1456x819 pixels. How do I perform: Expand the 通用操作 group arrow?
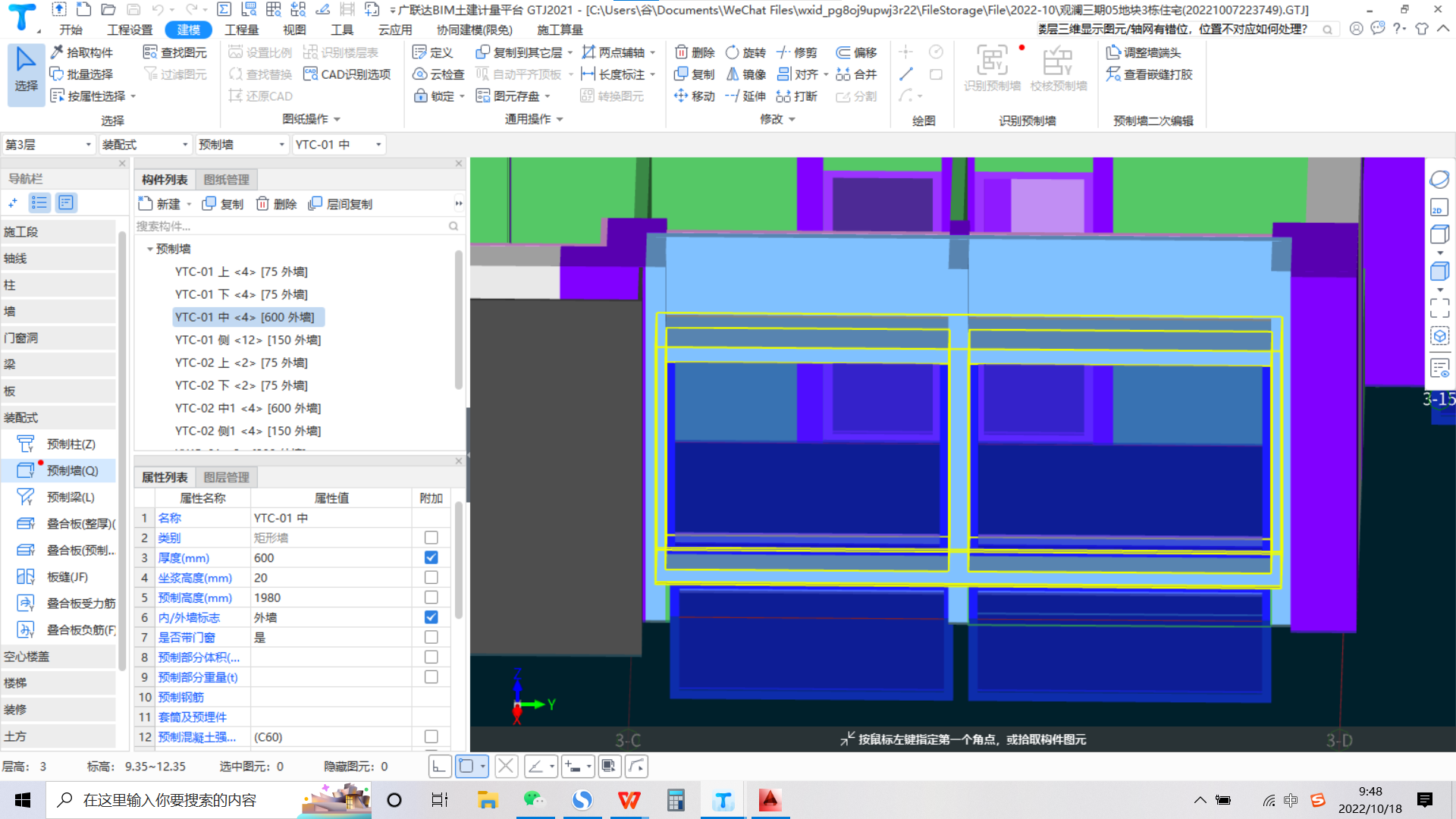click(x=560, y=119)
